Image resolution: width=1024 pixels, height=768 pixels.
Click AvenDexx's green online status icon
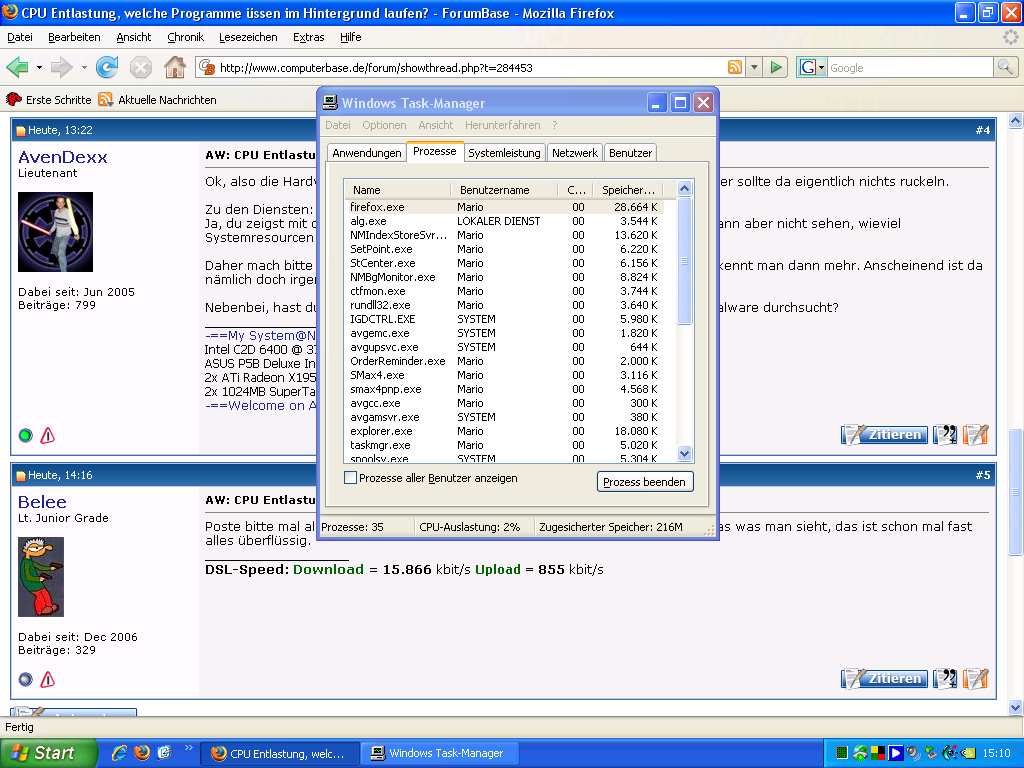coord(25,436)
